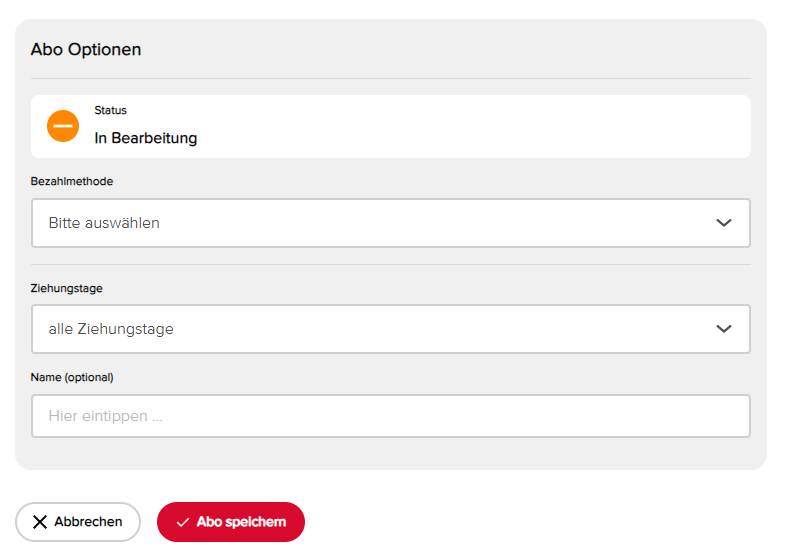785x560 pixels.
Task: Click the Bezahlmethode chevron arrow
Action: tap(724, 223)
